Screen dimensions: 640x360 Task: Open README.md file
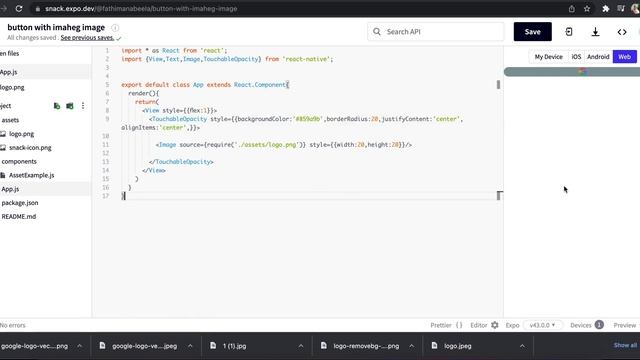coord(18,217)
